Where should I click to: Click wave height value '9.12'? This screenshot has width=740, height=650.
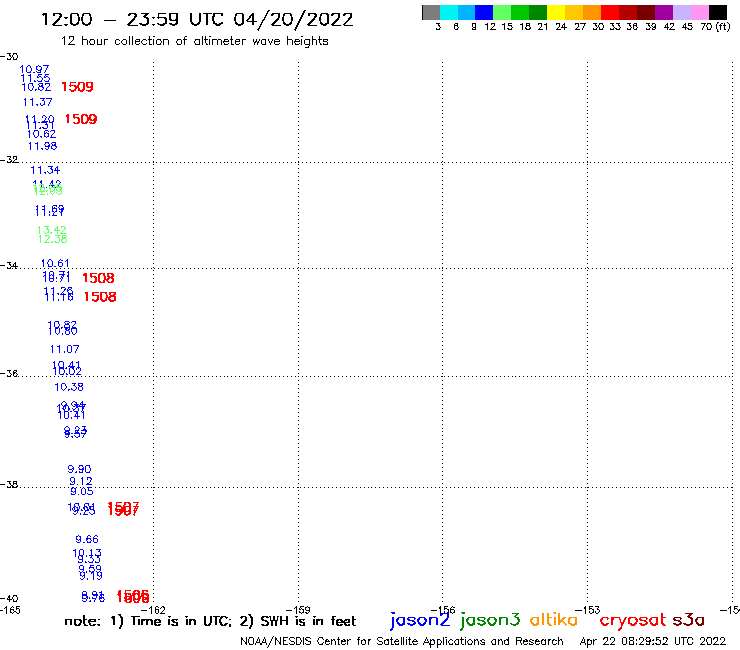coord(81,481)
